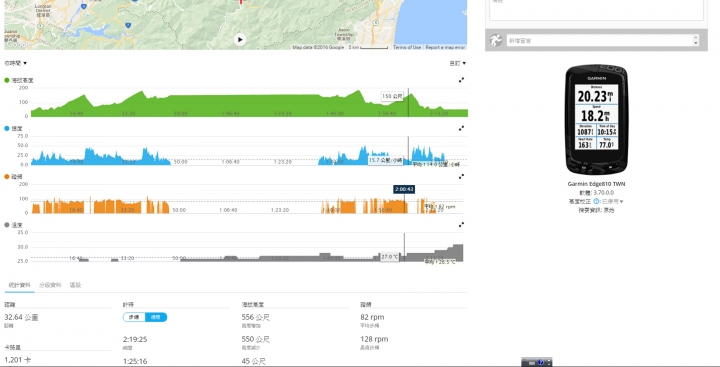Open the elevation correction dropdown under device
This screenshot has height=367, width=720.
tap(613, 201)
